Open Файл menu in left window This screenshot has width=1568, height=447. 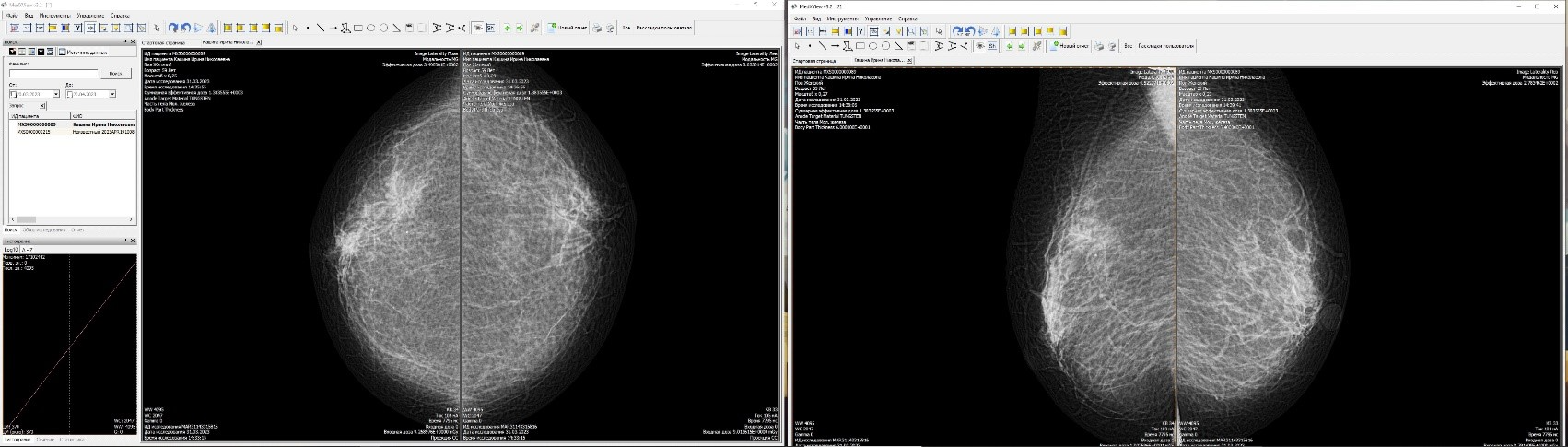point(12,16)
